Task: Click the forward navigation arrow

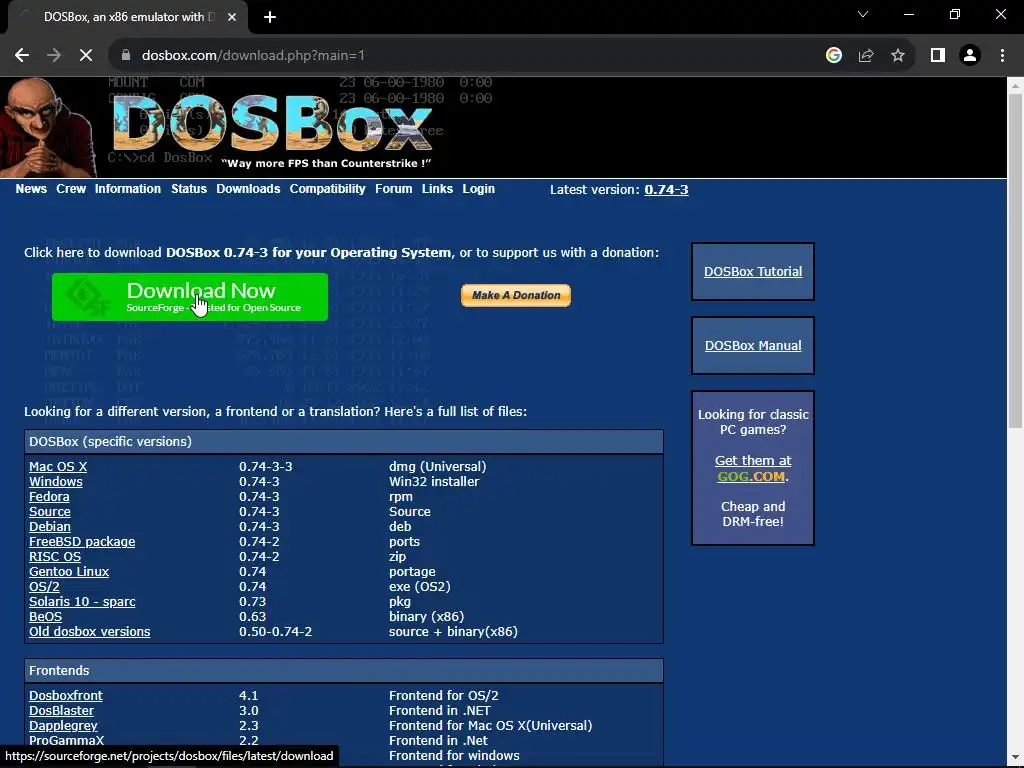Action: 54,56
